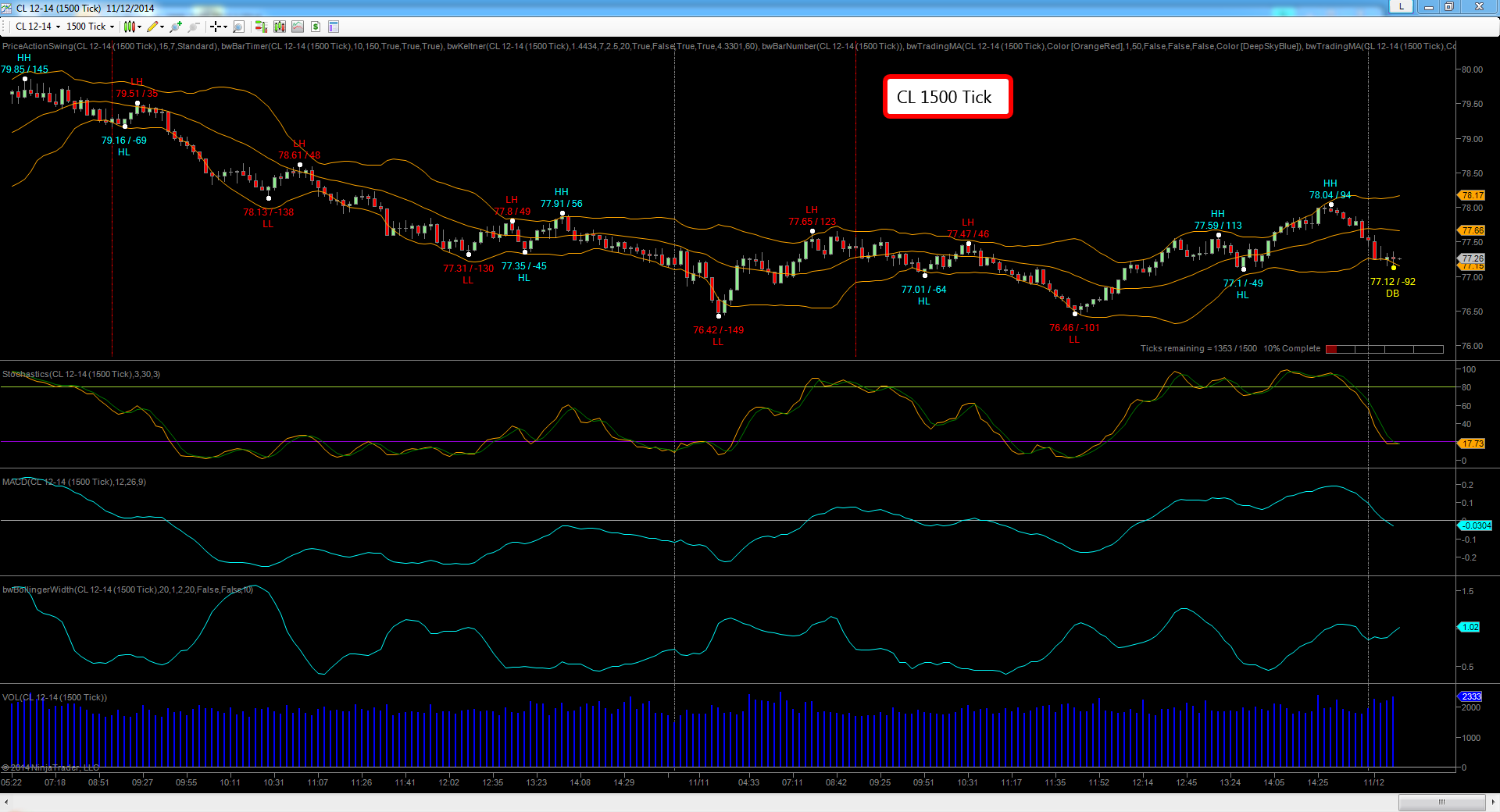Open the chart style candlestick menu
The width and height of the screenshot is (1500, 812).
(x=130, y=27)
